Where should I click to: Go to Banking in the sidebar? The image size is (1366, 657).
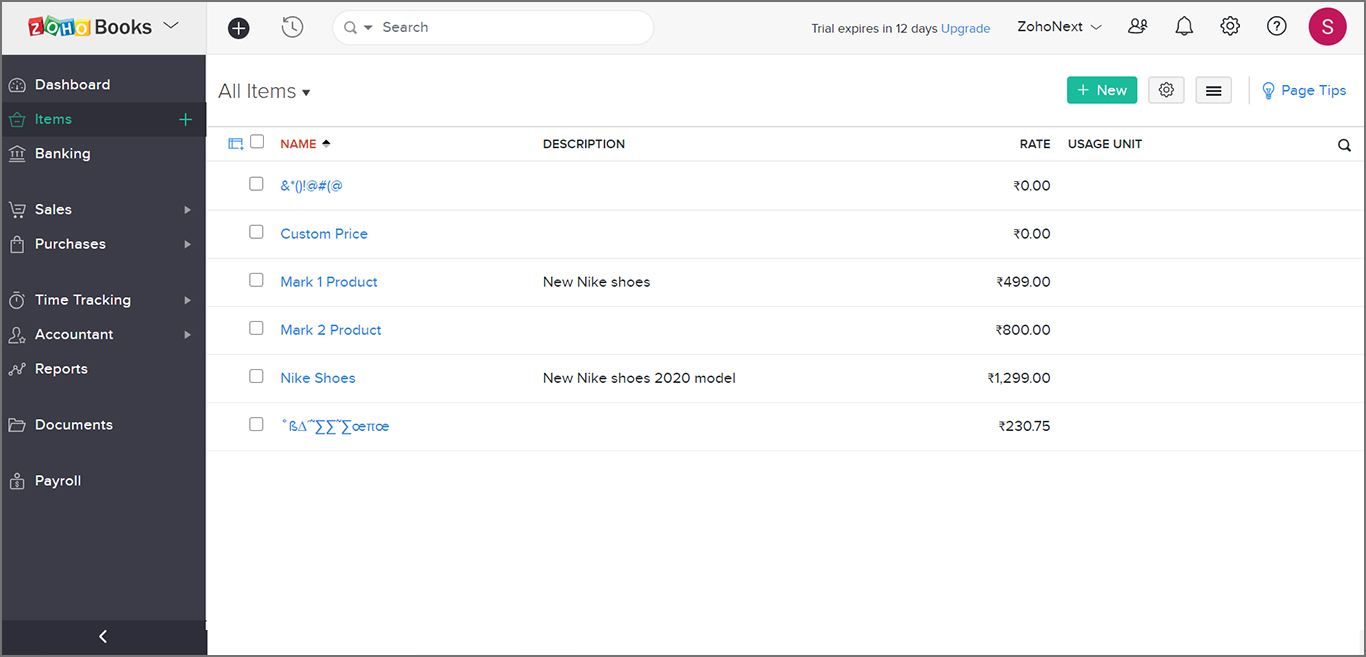click(x=62, y=153)
